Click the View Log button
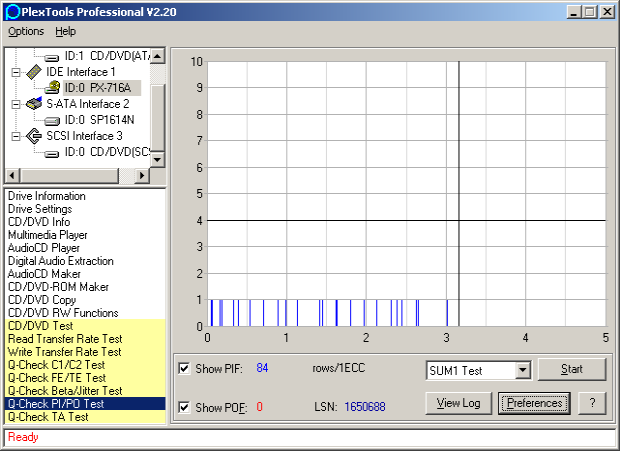 pos(459,403)
